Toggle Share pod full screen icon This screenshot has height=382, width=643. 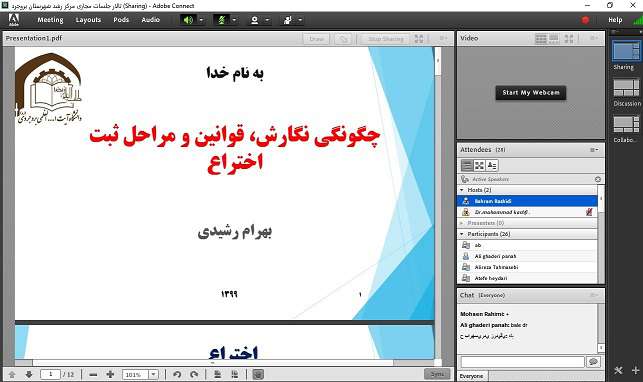[x=419, y=39]
